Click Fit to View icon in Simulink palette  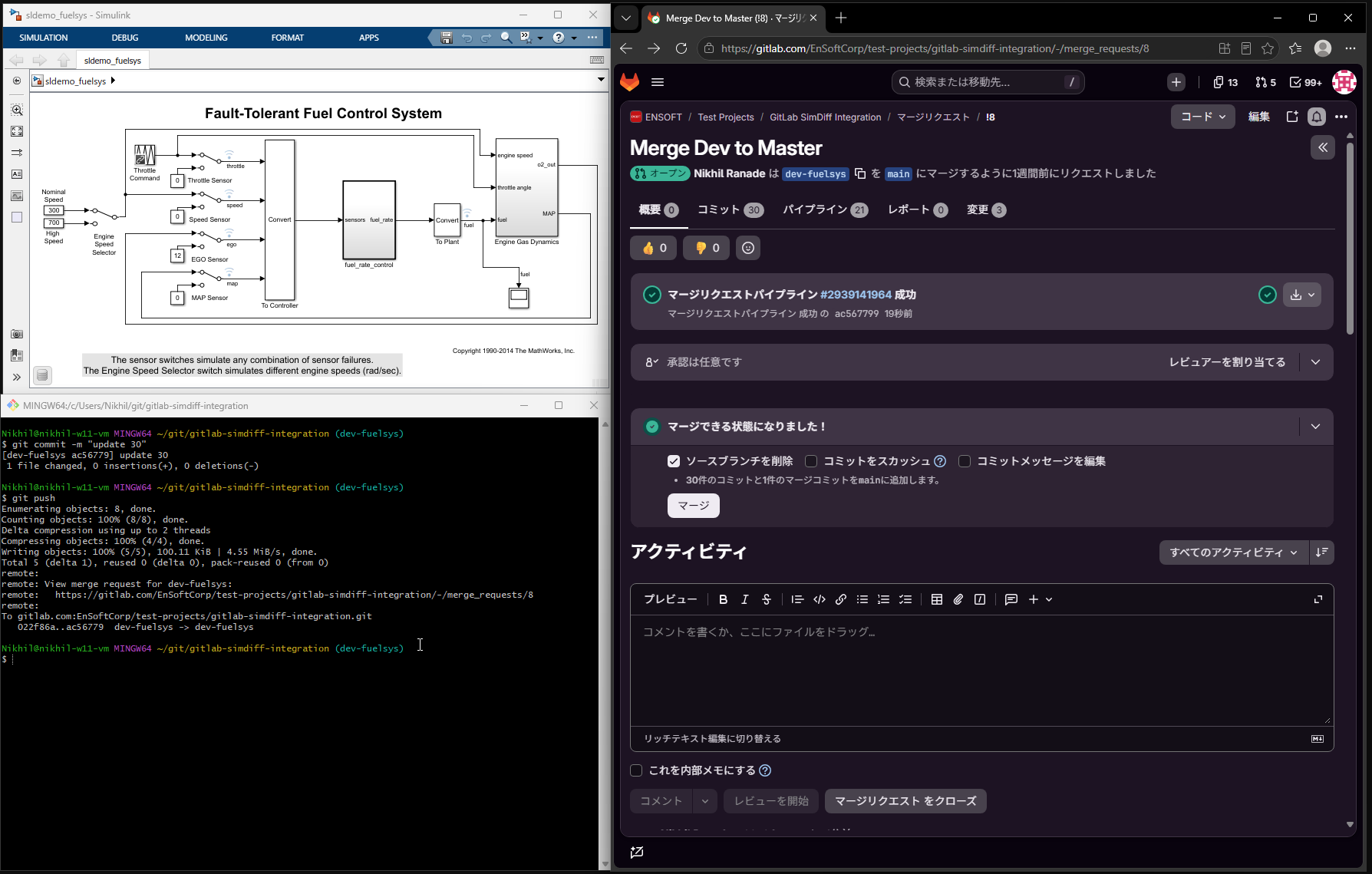point(17,131)
